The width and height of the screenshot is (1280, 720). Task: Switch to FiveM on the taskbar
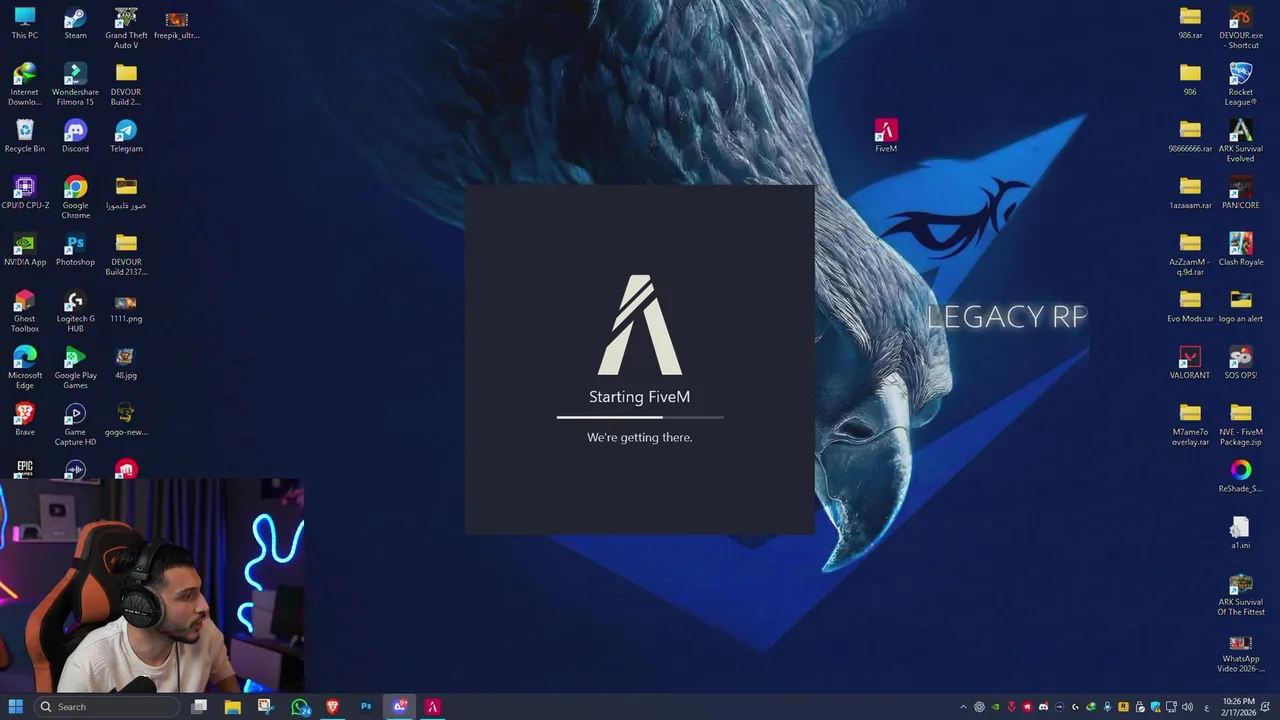[x=432, y=707]
